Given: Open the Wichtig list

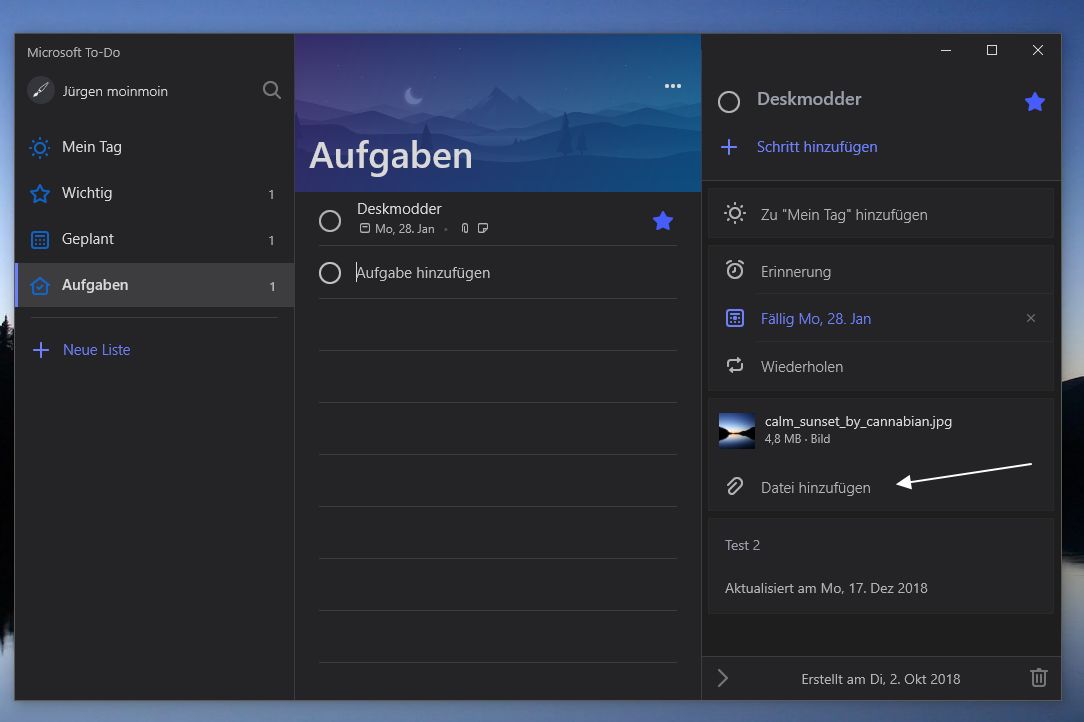Looking at the screenshot, I should (x=155, y=193).
